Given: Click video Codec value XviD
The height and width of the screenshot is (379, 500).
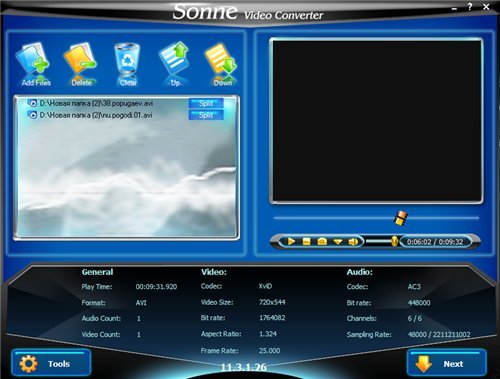Looking at the screenshot, I should [x=265, y=286].
